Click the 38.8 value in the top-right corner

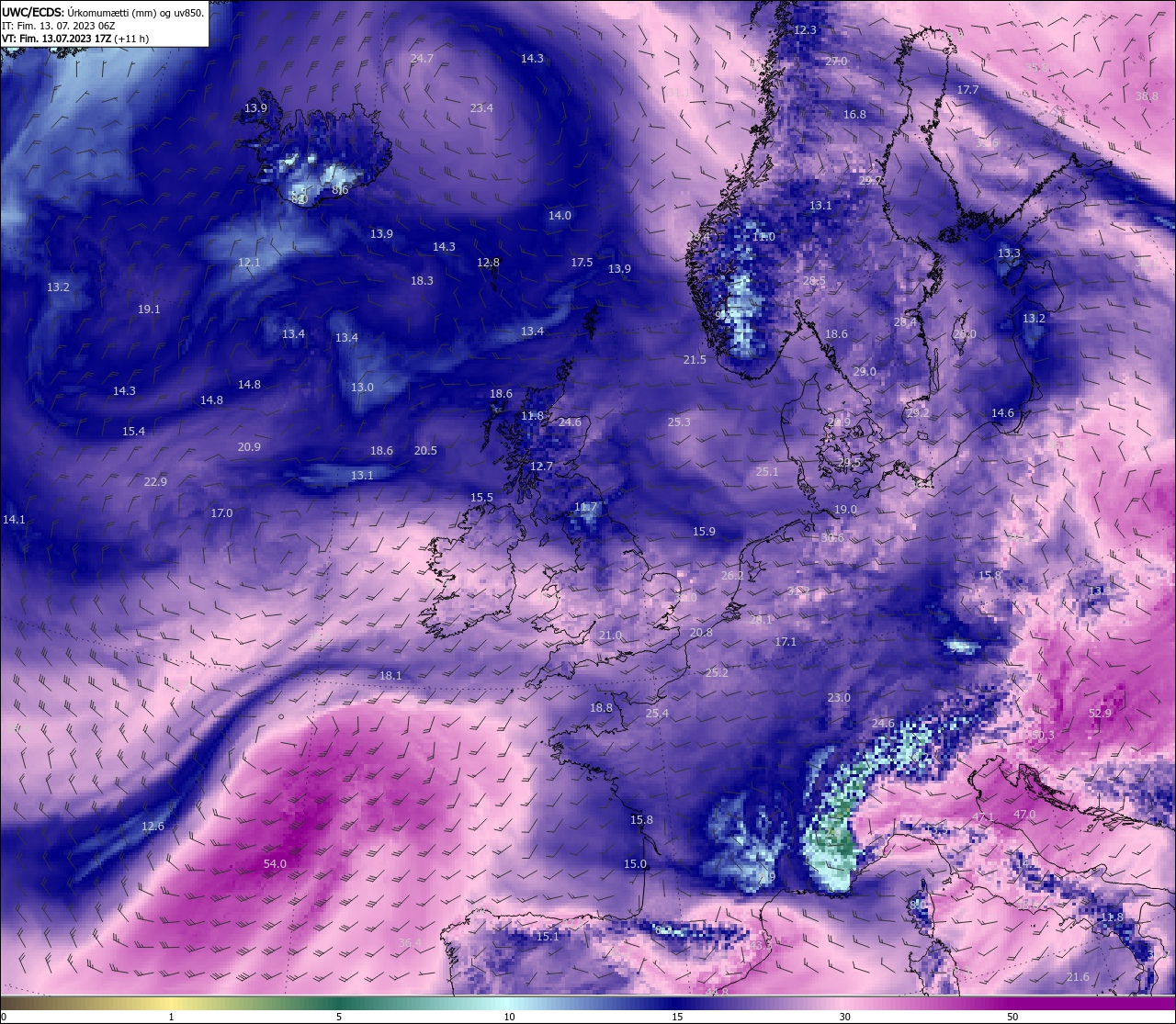pos(1147,96)
